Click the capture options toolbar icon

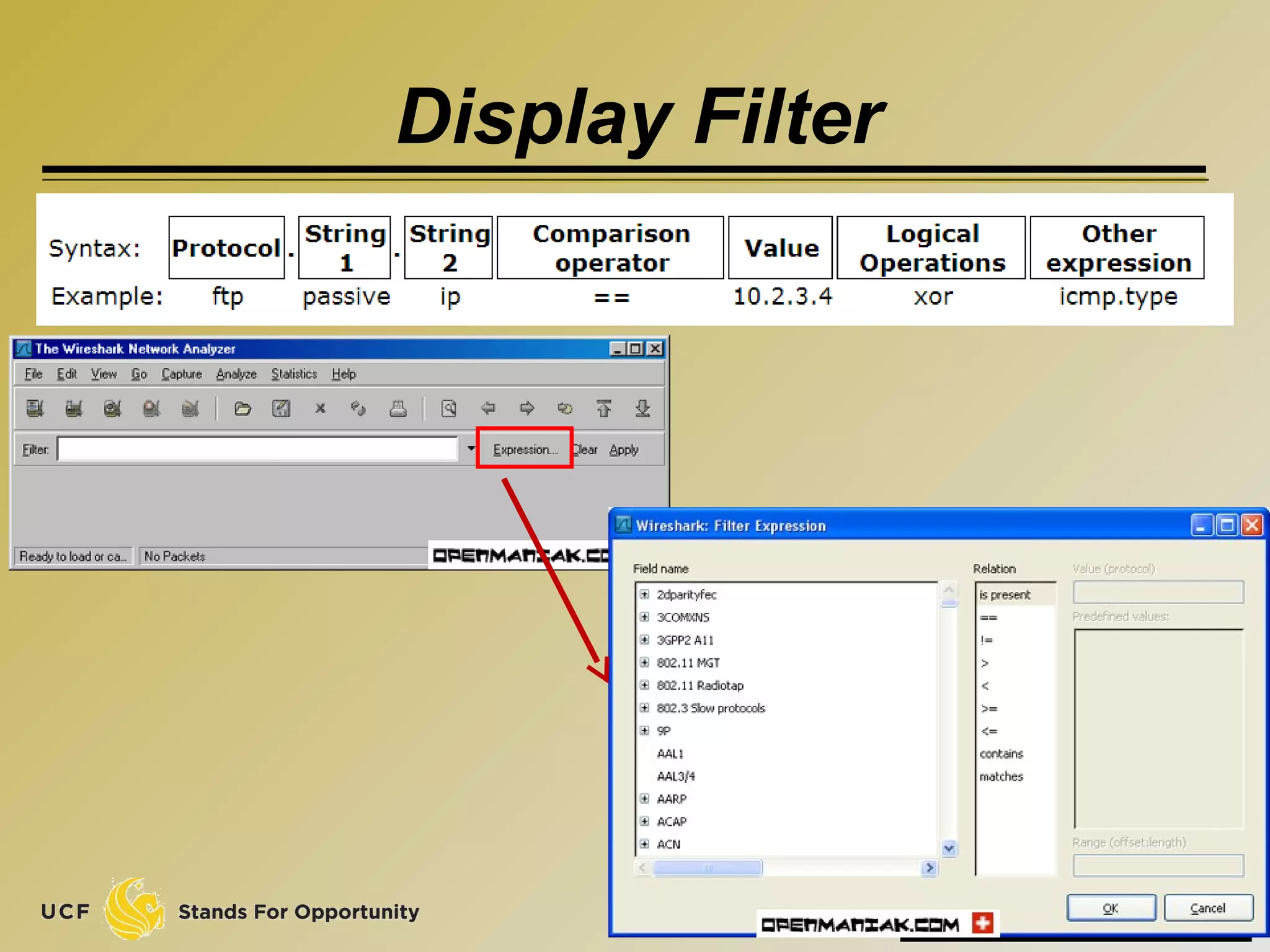coord(74,408)
